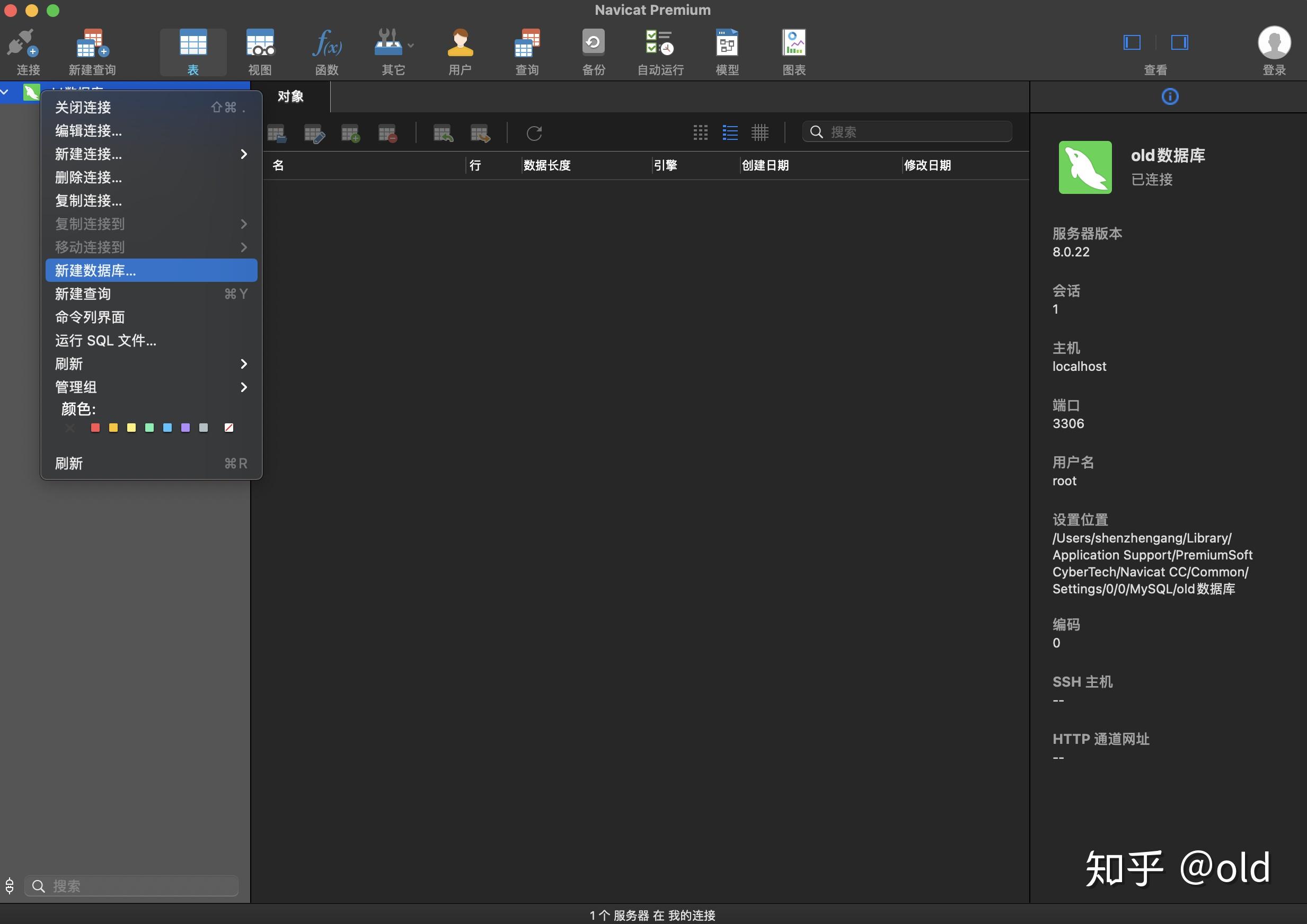Switch to list view mode
Image resolution: width=1307 pixels, height=924 pixels.
pyautogui.click(x=730, y=132)
